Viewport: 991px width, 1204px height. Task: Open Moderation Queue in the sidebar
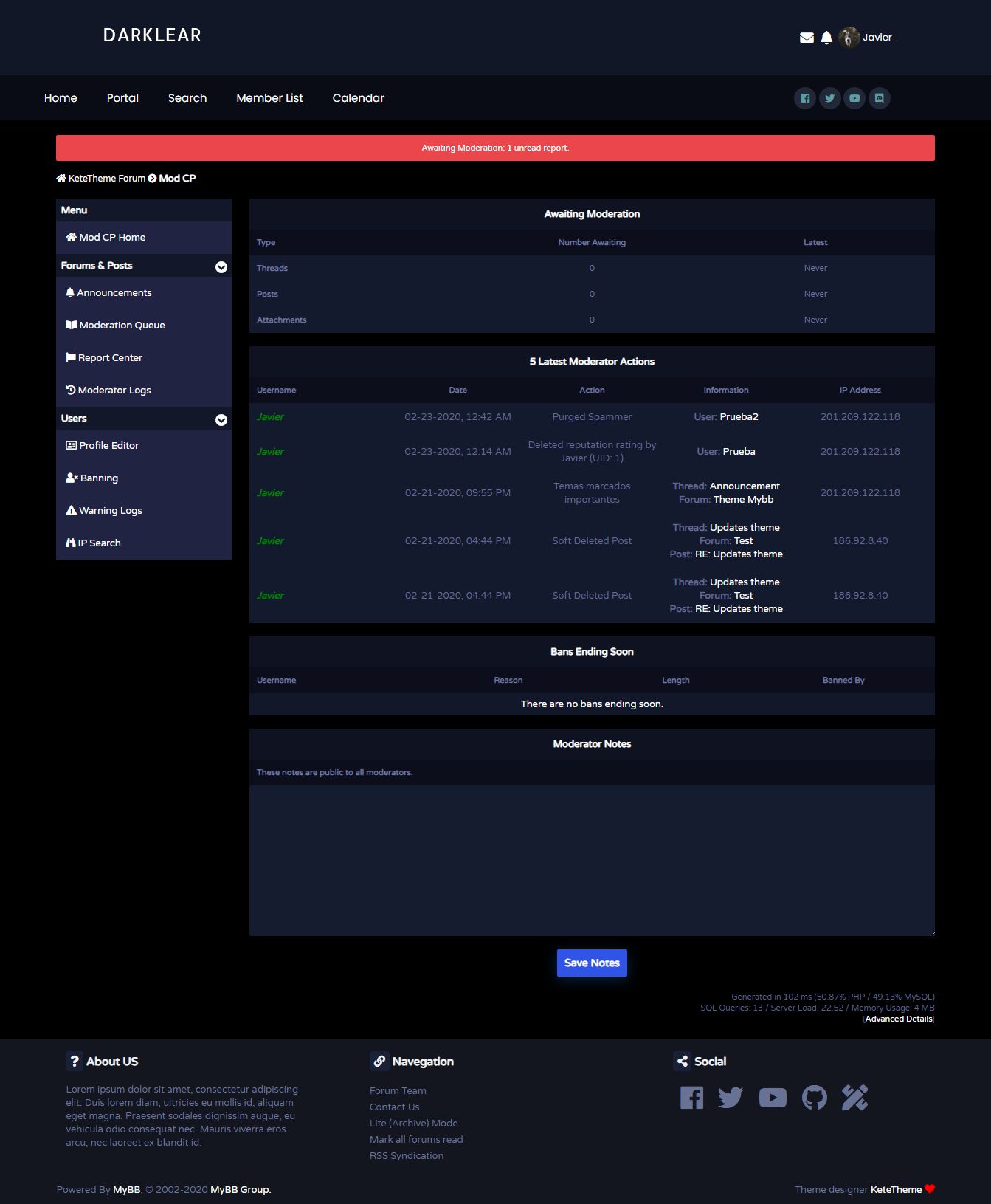[144, 326]
